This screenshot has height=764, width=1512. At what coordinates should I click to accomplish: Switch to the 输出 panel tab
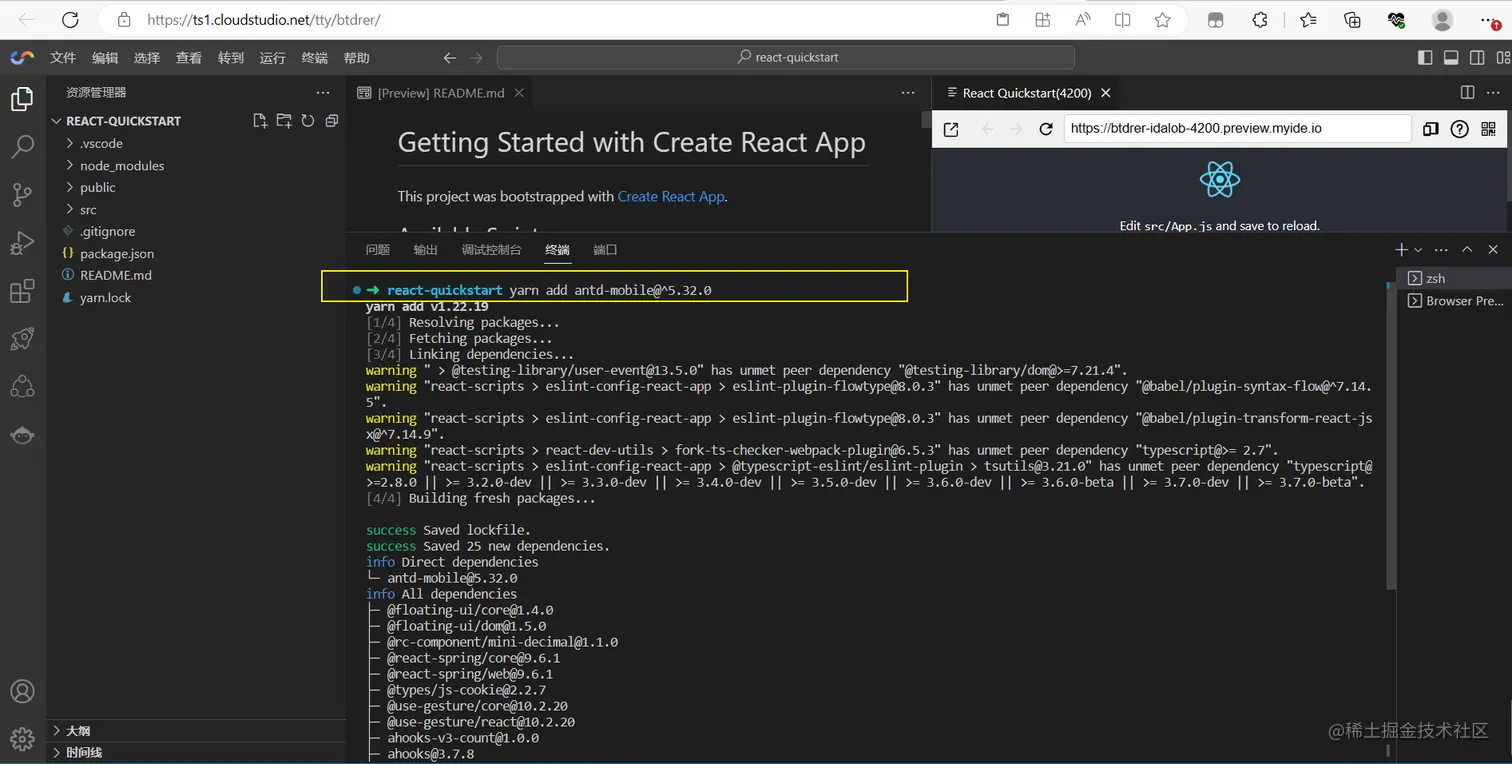pos(425,250)
